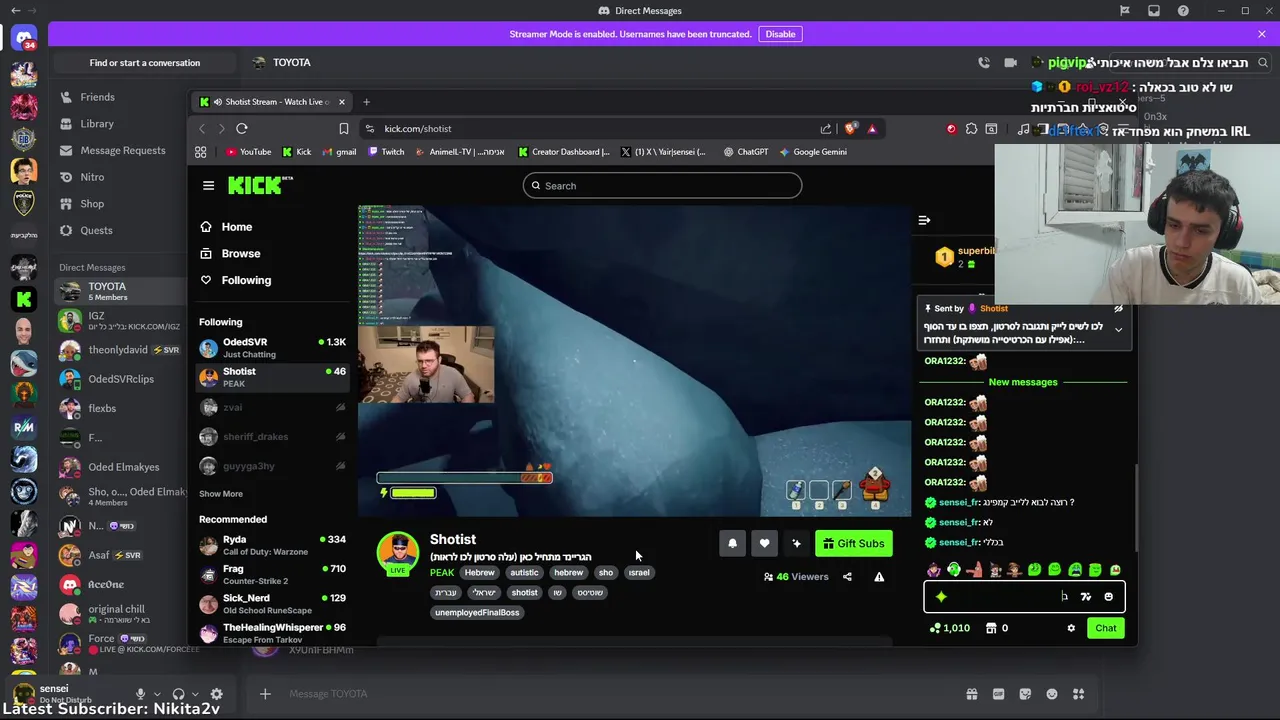The image size is (1280, 720).
Task: Click Find or start a conversation
Action: coord(145,62)
